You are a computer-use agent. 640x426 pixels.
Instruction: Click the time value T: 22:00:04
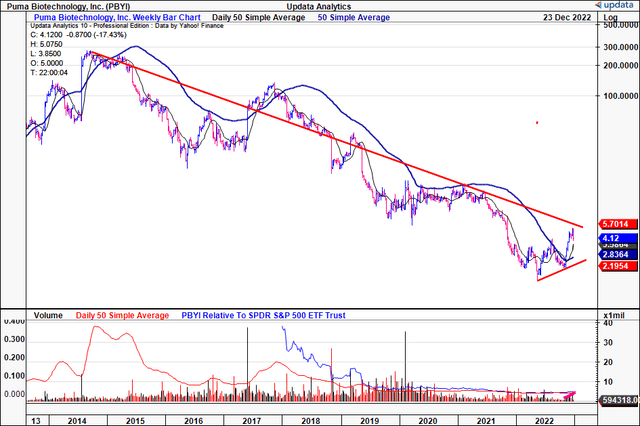tap(49, 73)
